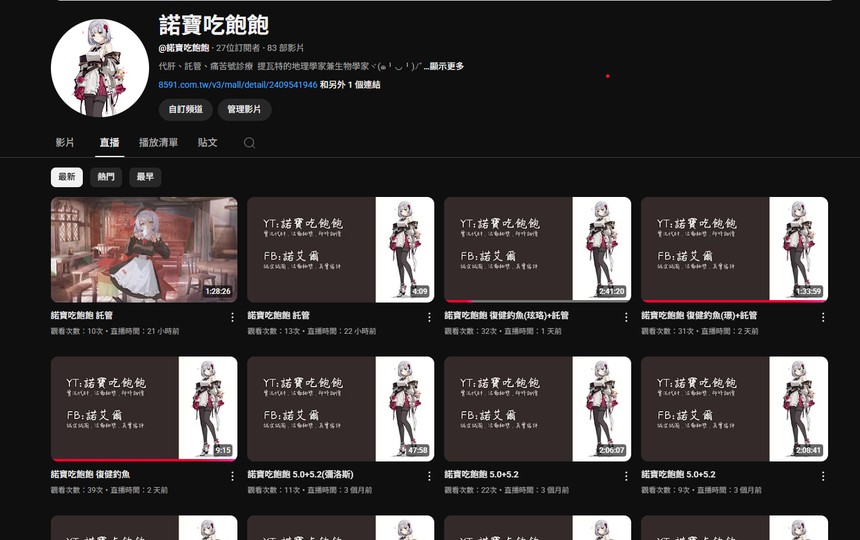The height and width of the screenshot is (540, 860).
Task: Open options menu for the 21 小時前 stream
Action: tap(232, 317)
